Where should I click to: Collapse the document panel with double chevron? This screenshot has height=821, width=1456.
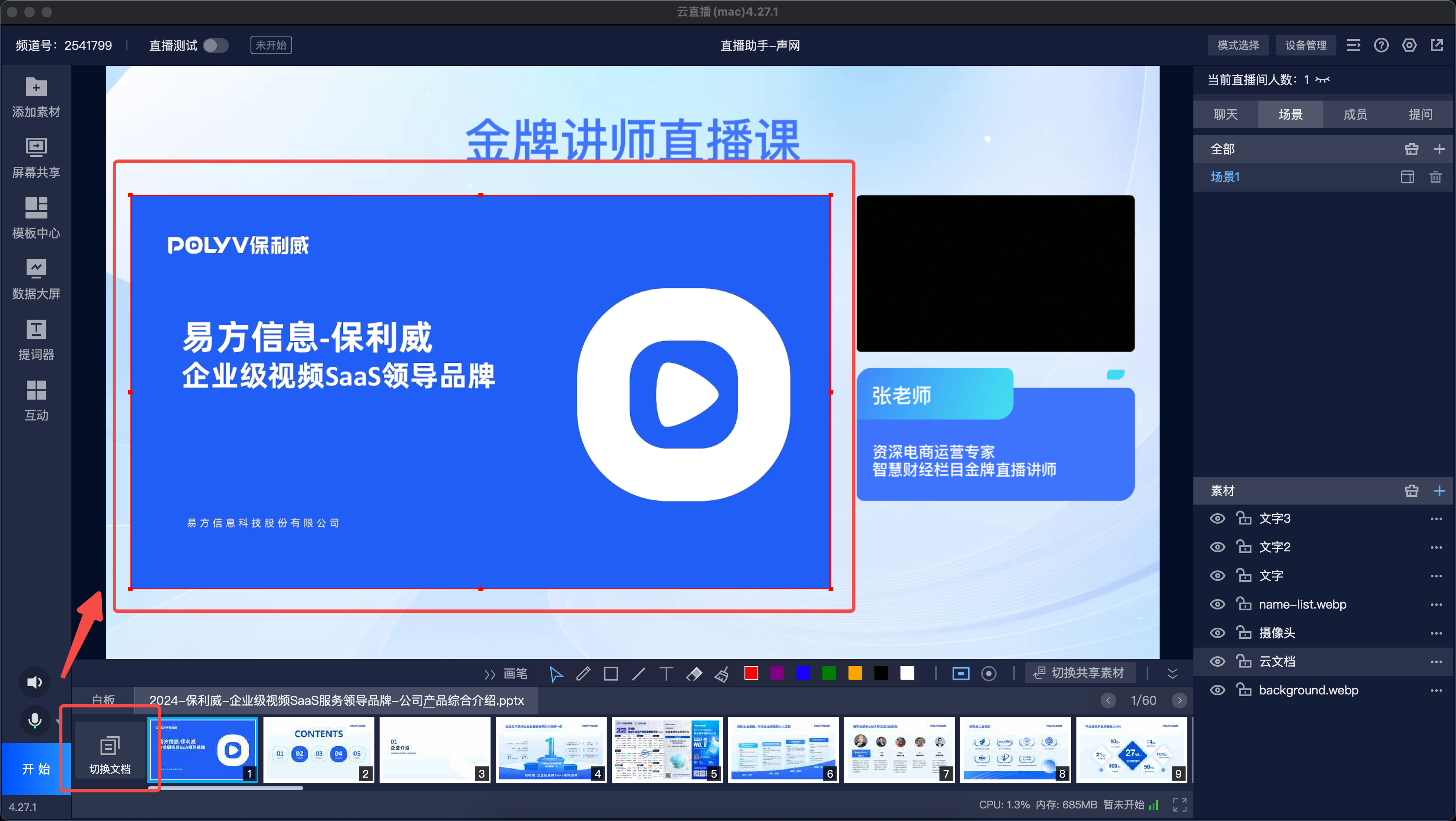coord(1173,674)
